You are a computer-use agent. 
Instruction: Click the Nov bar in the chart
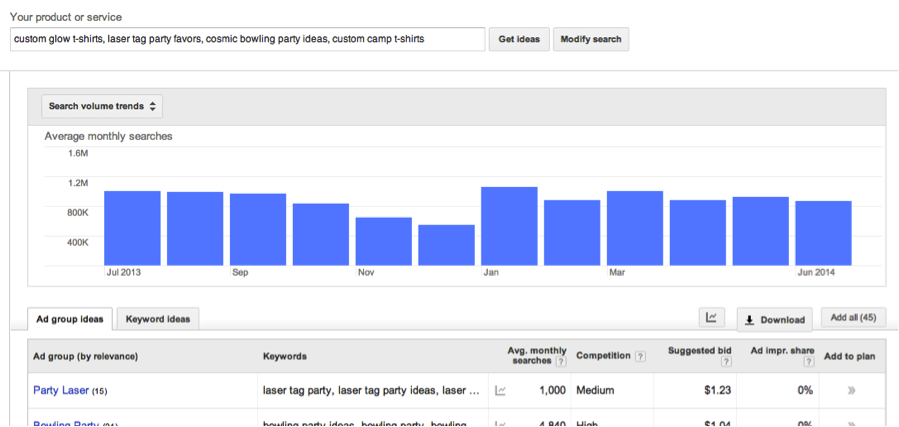[x=384, y=241]
